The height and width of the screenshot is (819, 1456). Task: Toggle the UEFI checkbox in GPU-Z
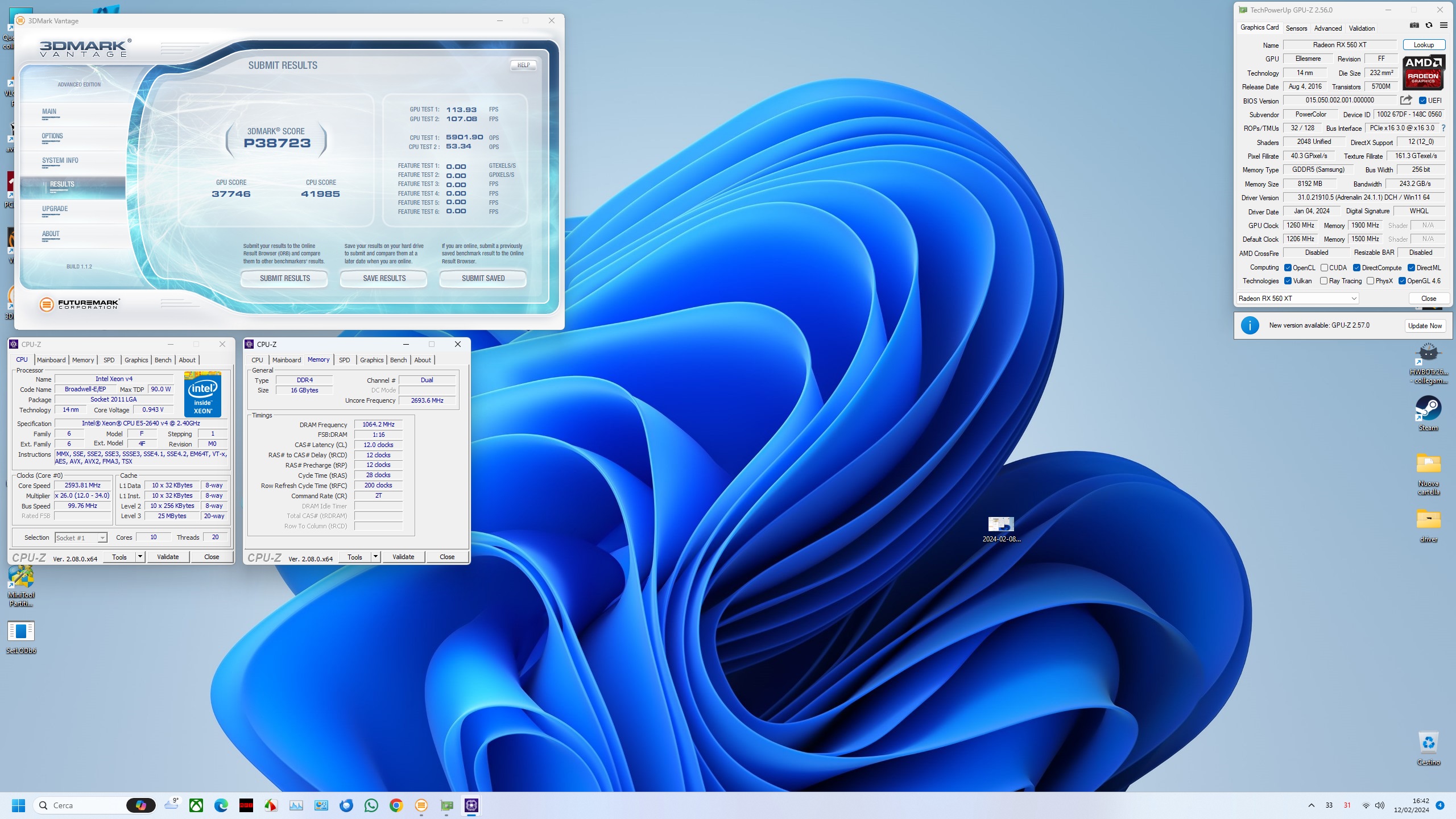pos(1422,101)
